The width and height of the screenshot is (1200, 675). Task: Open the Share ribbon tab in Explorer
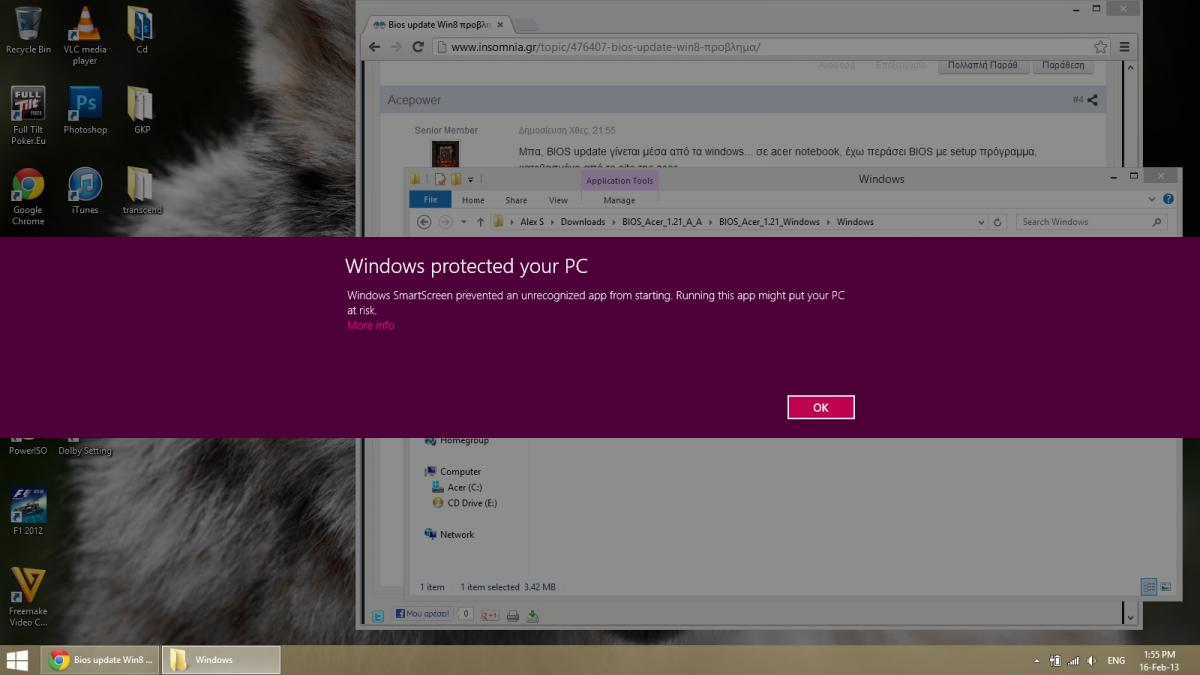point(516,200)
